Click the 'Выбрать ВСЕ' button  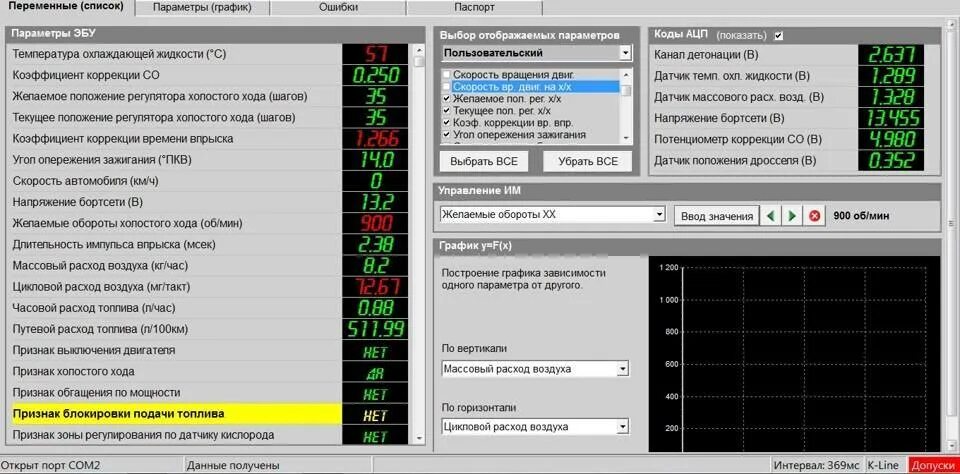tap(484, 162)
